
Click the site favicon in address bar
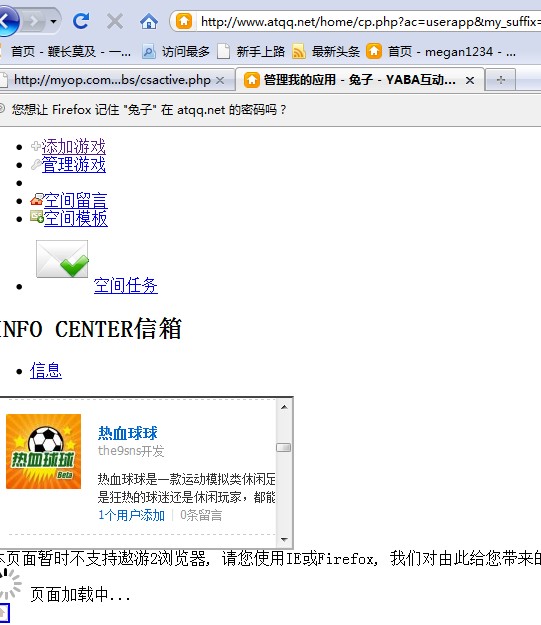pos(184,21)
